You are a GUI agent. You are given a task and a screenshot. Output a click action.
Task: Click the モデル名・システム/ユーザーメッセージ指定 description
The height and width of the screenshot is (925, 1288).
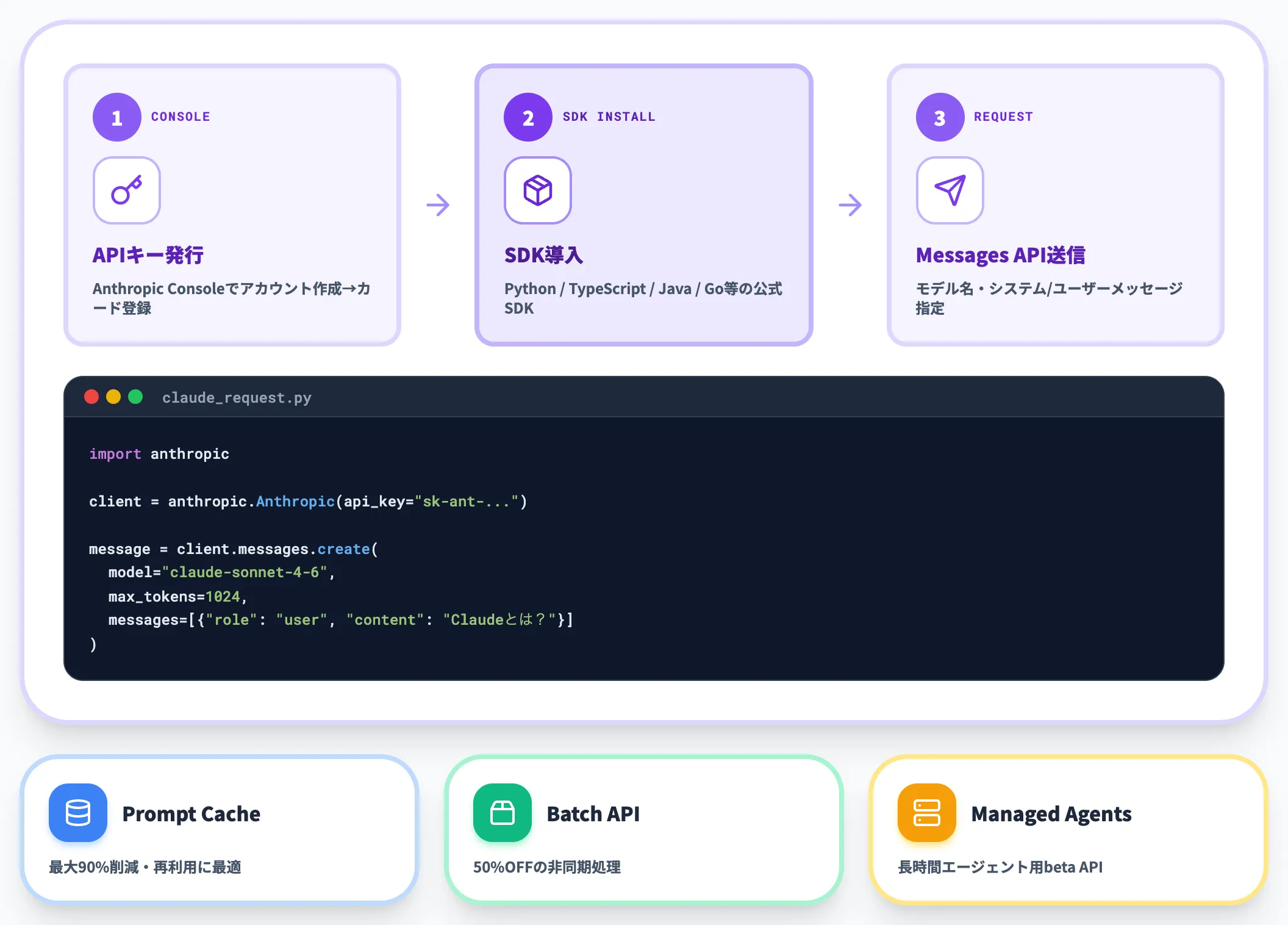(x=1049, y=298)
